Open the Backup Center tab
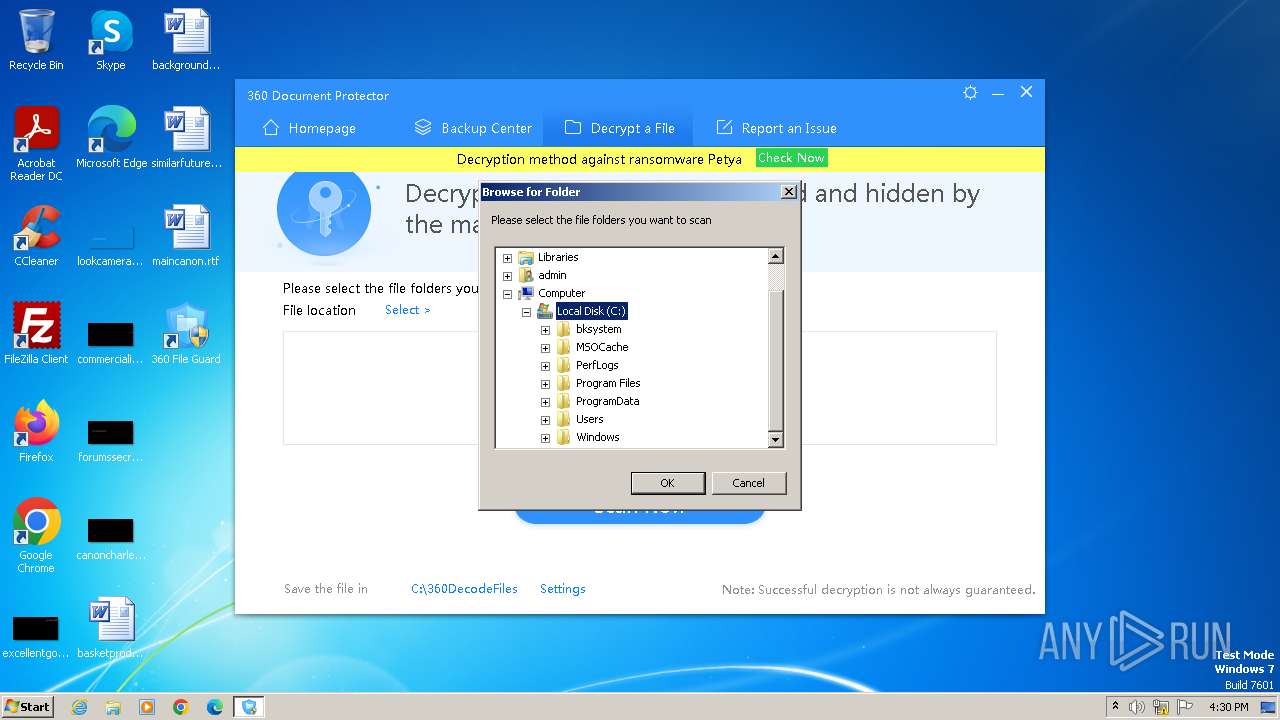Viewport: 1280px width, 720px height. pos(473,128)
